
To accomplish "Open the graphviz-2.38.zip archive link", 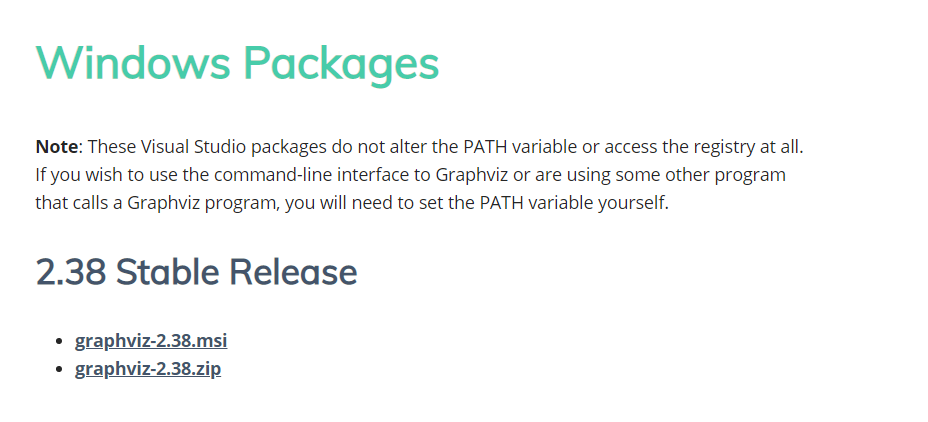I will pos(148,368).
